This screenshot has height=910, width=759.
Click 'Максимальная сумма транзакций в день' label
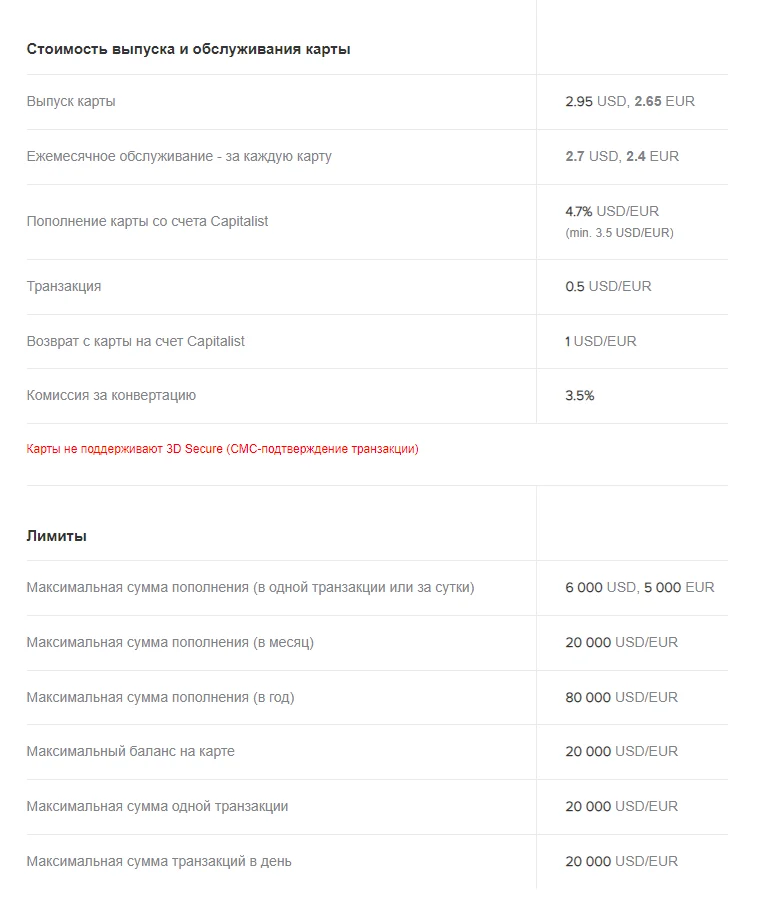click(158, 862)
